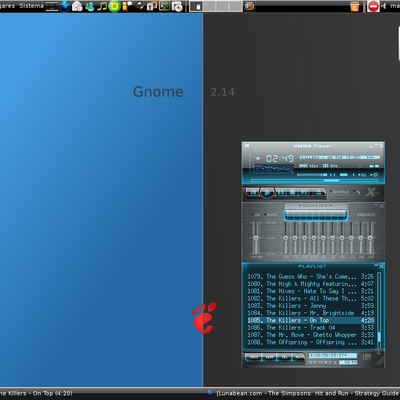Screen dimensions: 400x400
Task: Click the playlist total time display
Action: click(x=332, y=355)
